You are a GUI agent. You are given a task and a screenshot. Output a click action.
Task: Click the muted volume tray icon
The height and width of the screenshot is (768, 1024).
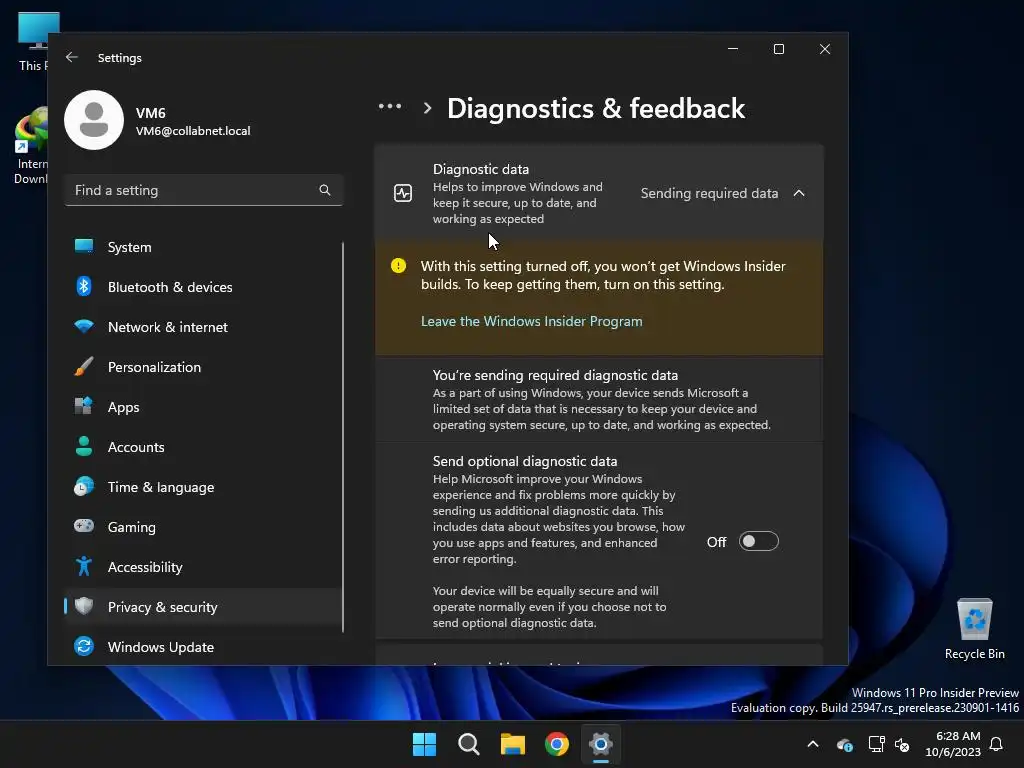click(903, 744)
